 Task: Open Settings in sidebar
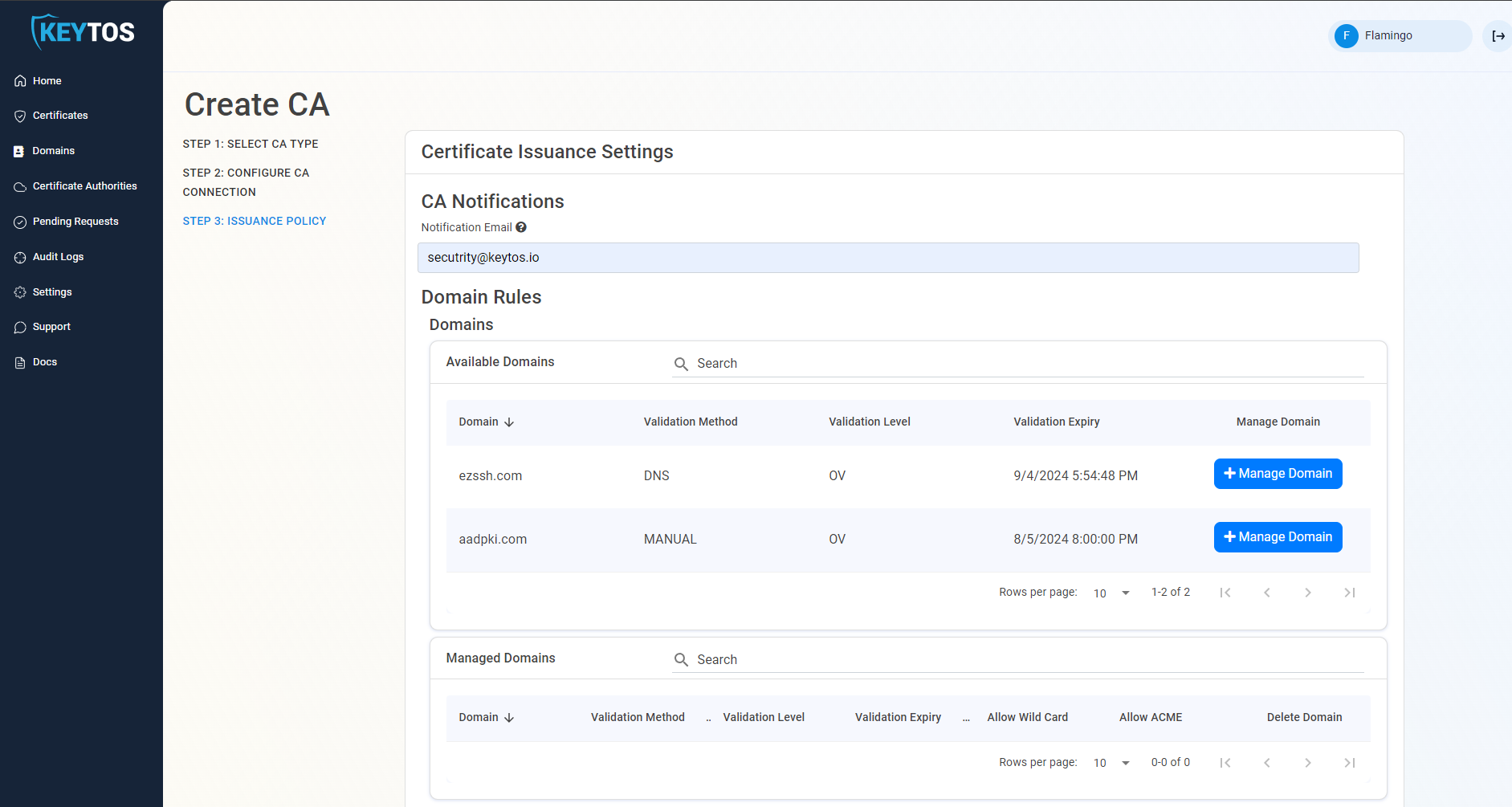[52, 292]
